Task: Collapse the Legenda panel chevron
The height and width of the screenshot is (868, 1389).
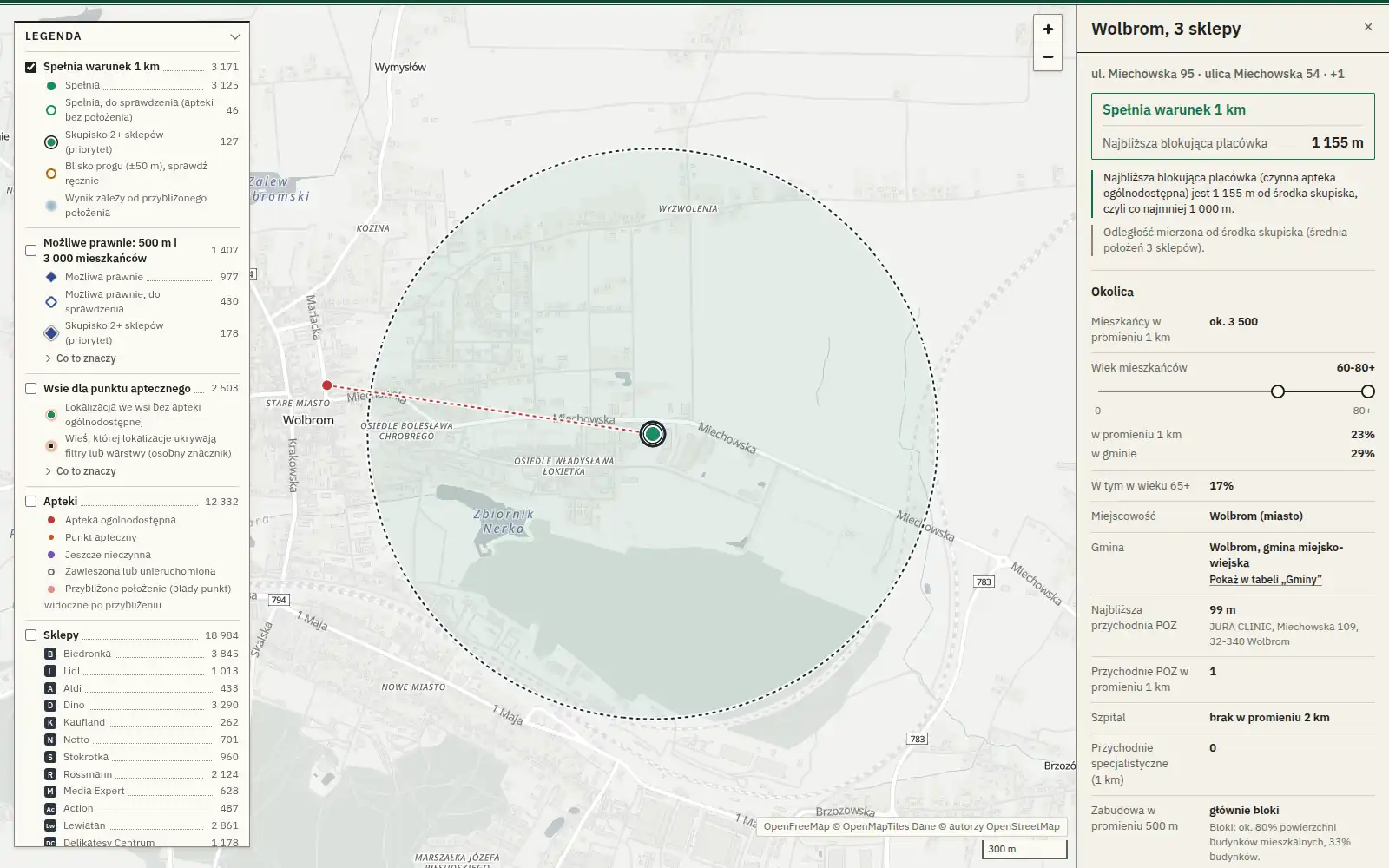Action: coord(234,36)
